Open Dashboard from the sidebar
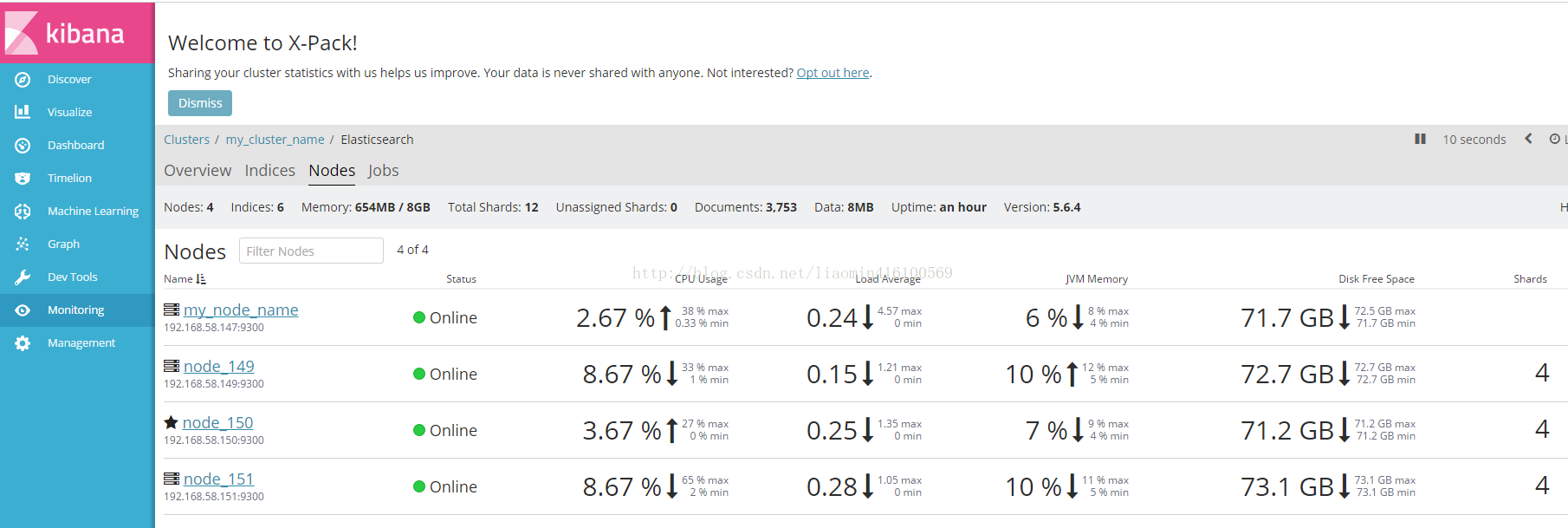The height and width of the screenshot is (528, 1568). tap(77, 145)
